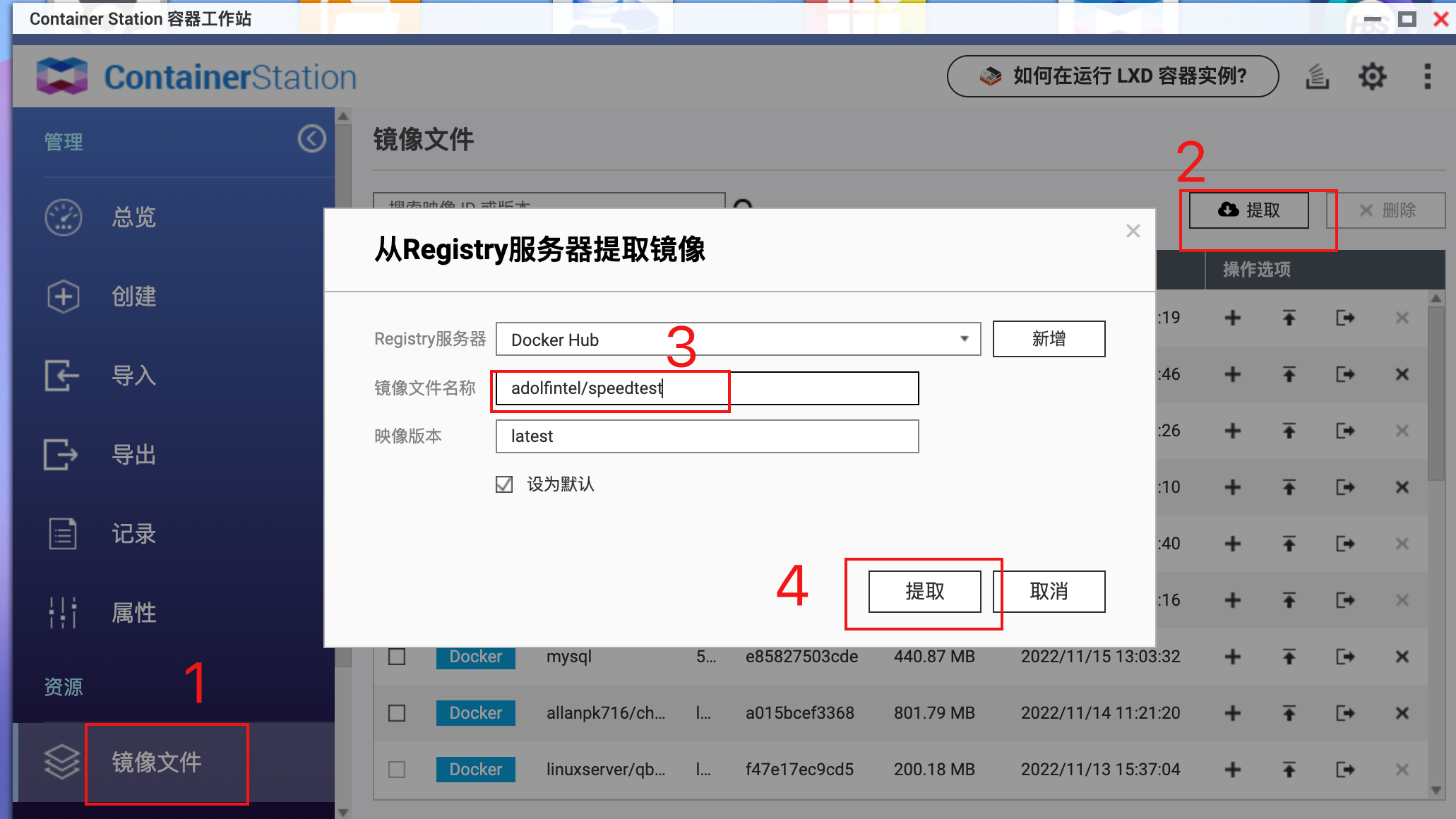Image resolution: width=1456 pixels, height=819 pixels.
Task: Delete the allanpk716 image using its X icon
Action: point(1402,712)
